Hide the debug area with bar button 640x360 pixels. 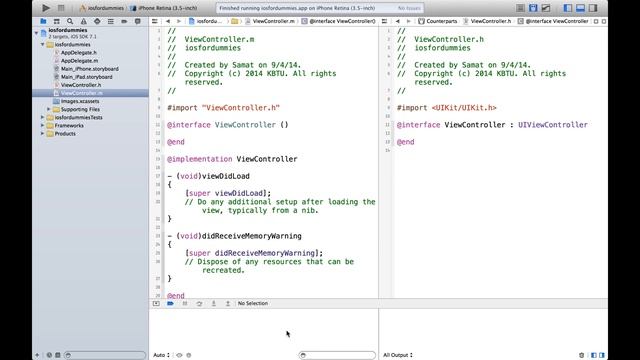(156, 303)
